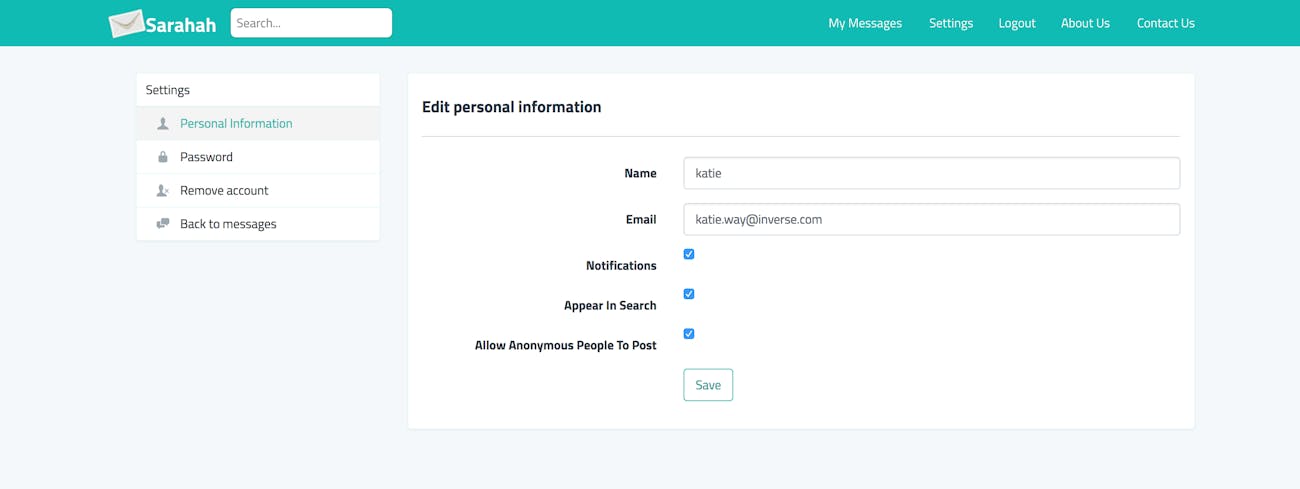Open Settings in the top navigation bar
The width and height of the screenshot is (1300, 489).
coord(951,23)
